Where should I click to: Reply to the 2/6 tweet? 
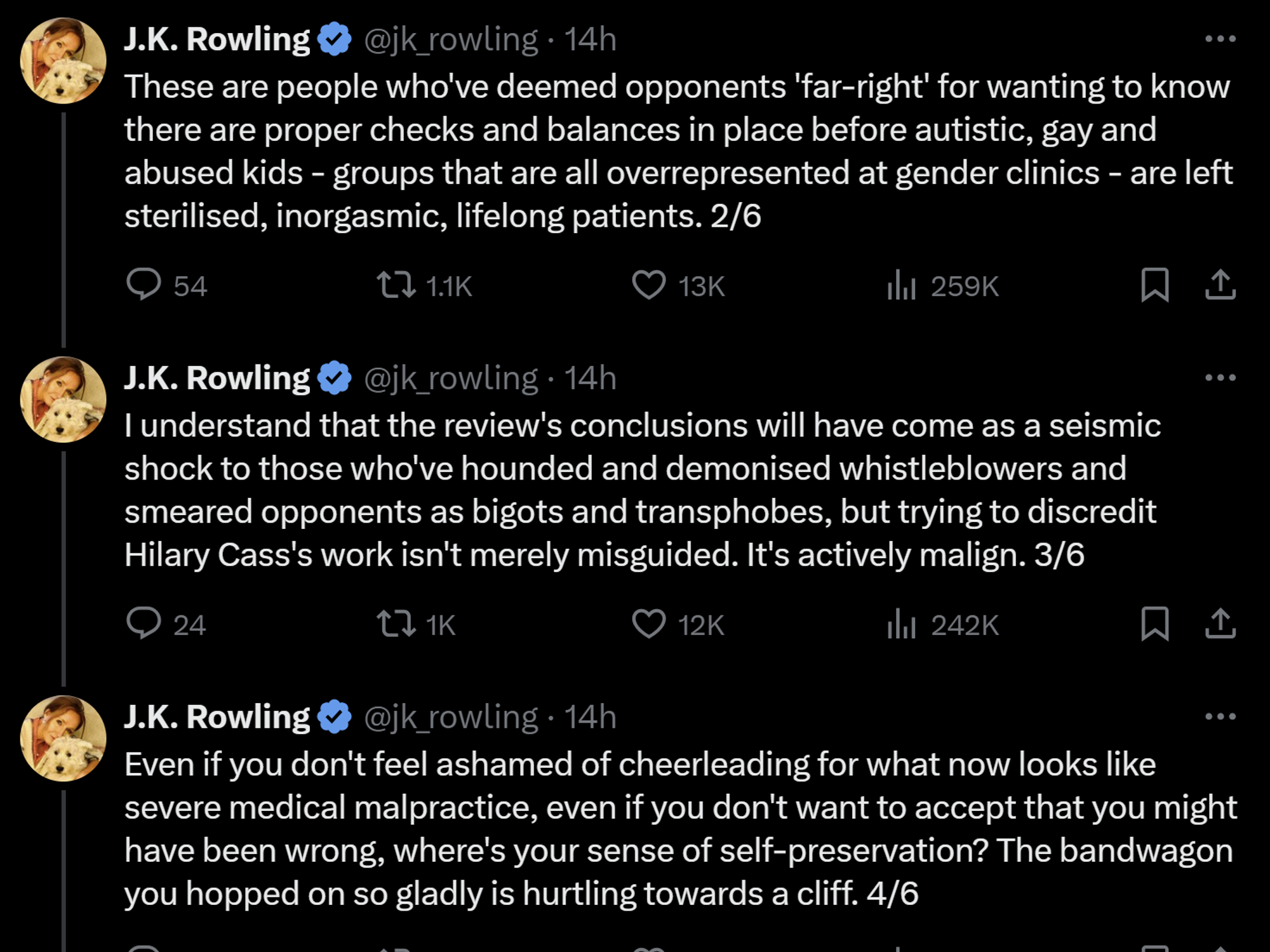[x=147, y=286]
